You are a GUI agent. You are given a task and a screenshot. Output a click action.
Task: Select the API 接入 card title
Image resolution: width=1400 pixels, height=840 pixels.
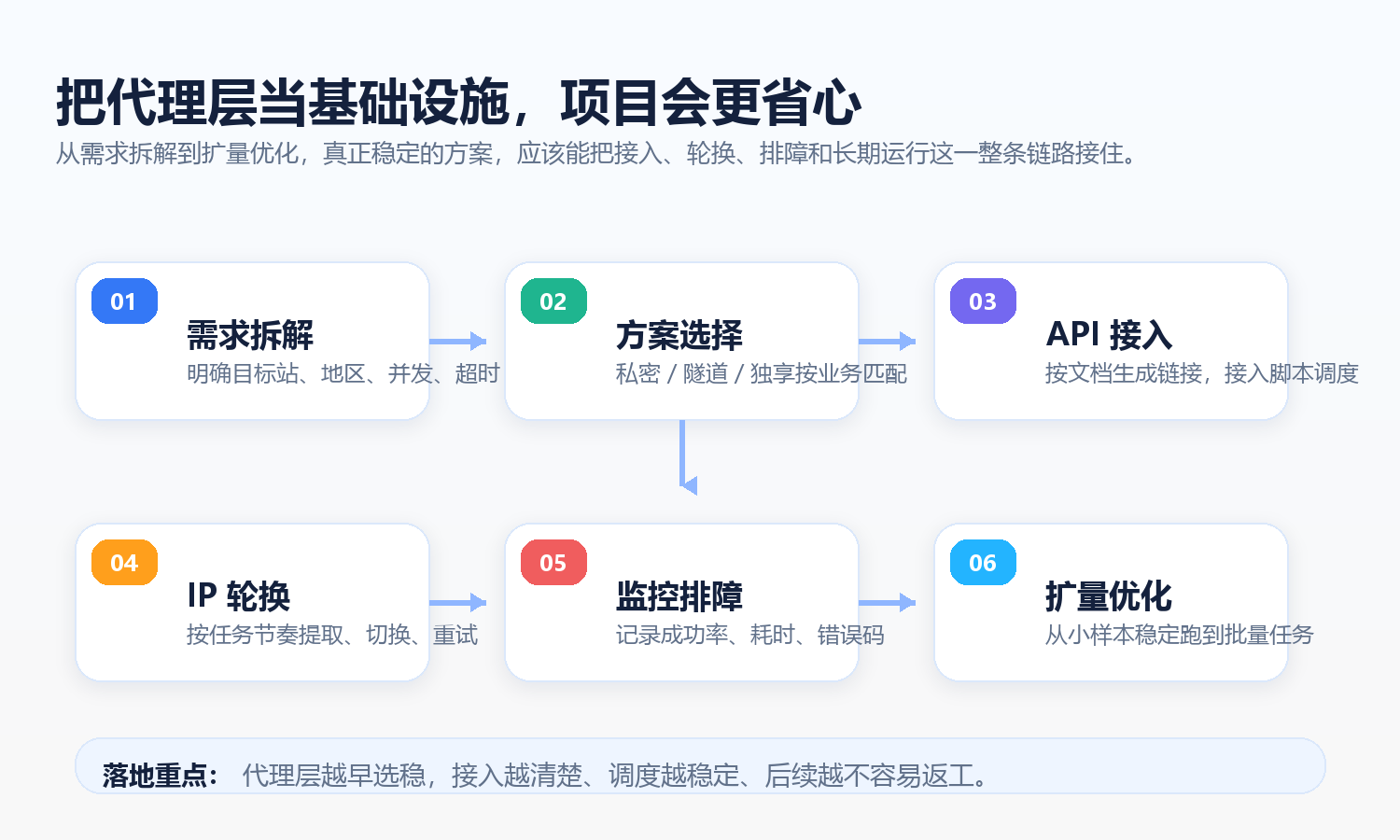(1109, 335)
